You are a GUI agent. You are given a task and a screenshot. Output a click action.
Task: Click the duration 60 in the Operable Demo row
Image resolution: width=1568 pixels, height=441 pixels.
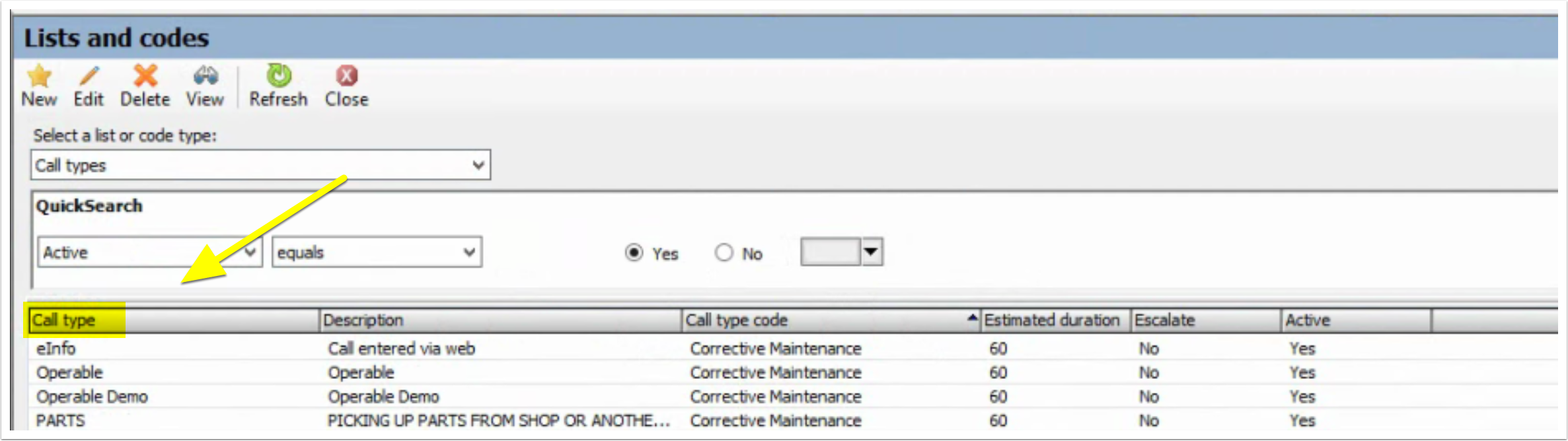pyautogui.click(x=998, y=397)
